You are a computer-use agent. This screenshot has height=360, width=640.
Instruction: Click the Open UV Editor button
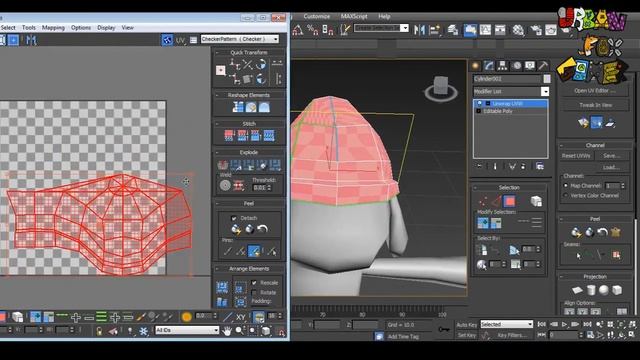click(x=595, y=91)
